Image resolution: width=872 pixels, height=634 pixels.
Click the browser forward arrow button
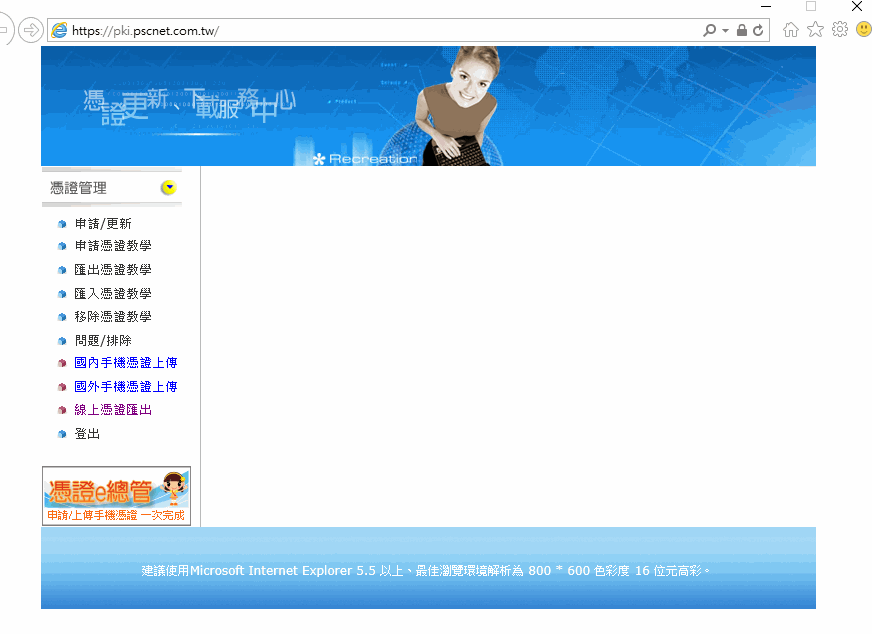(x=31, y=30)
